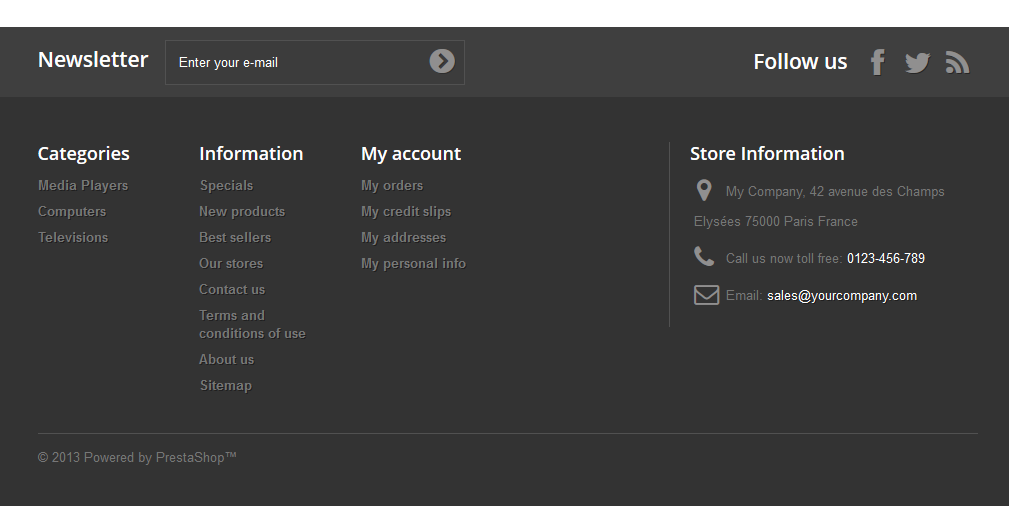This screenshot has height=506, width=1009.
Task: Click the envelope email icon
Action: (706, 295)
